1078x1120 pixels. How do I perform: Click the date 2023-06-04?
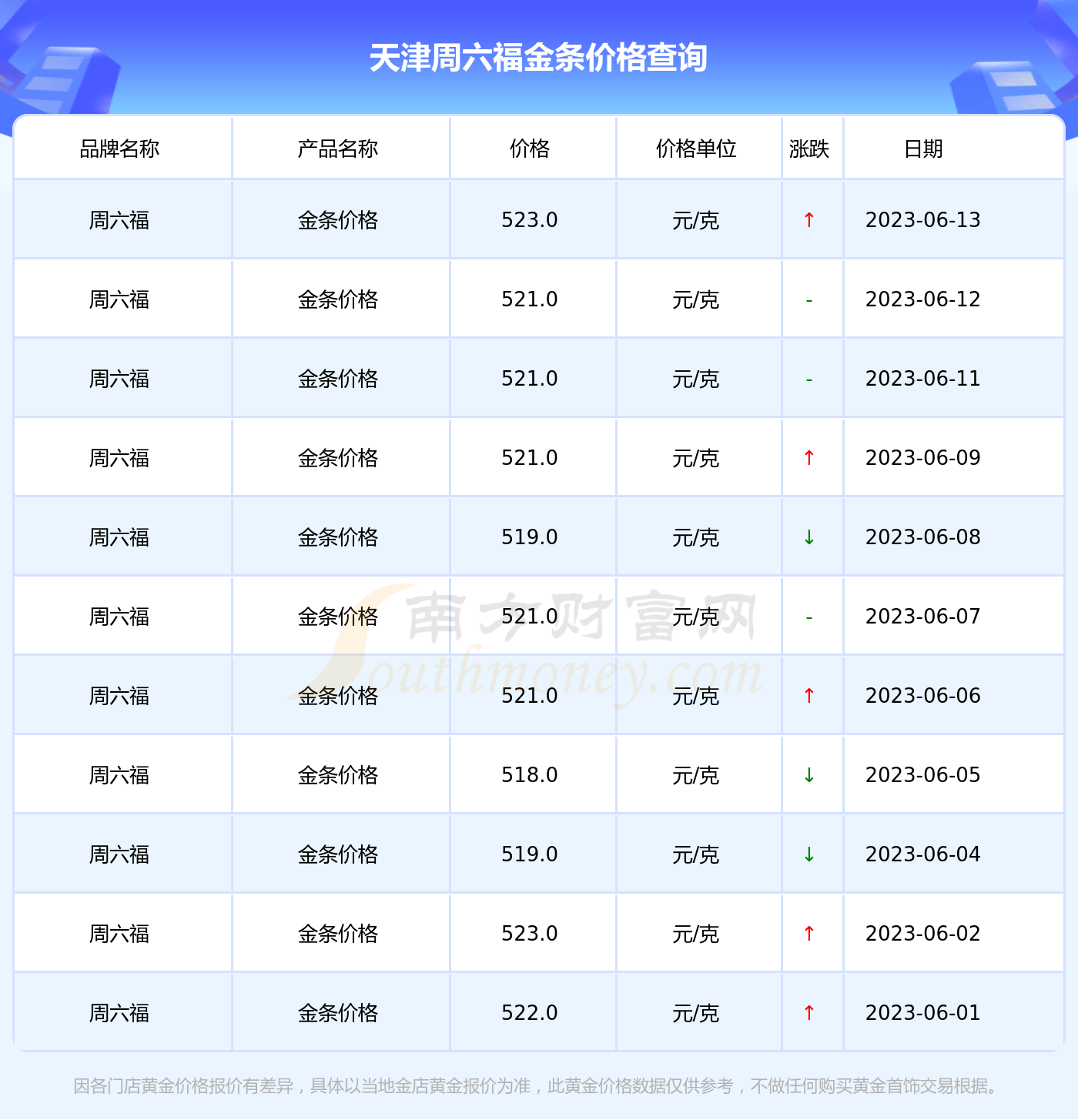tap(923, 854)
